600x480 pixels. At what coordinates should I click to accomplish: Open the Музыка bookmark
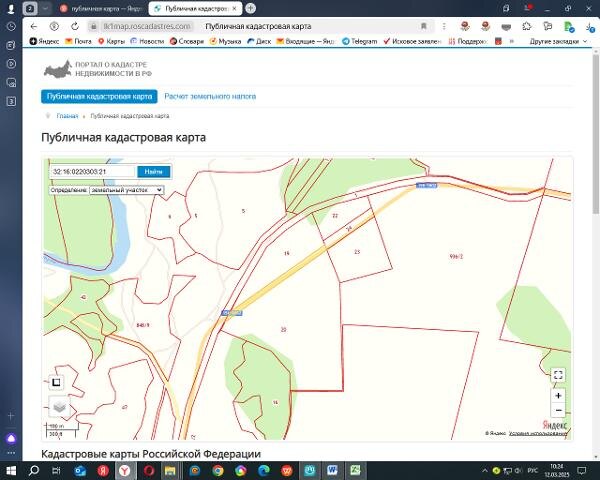[x=225, y=41]
